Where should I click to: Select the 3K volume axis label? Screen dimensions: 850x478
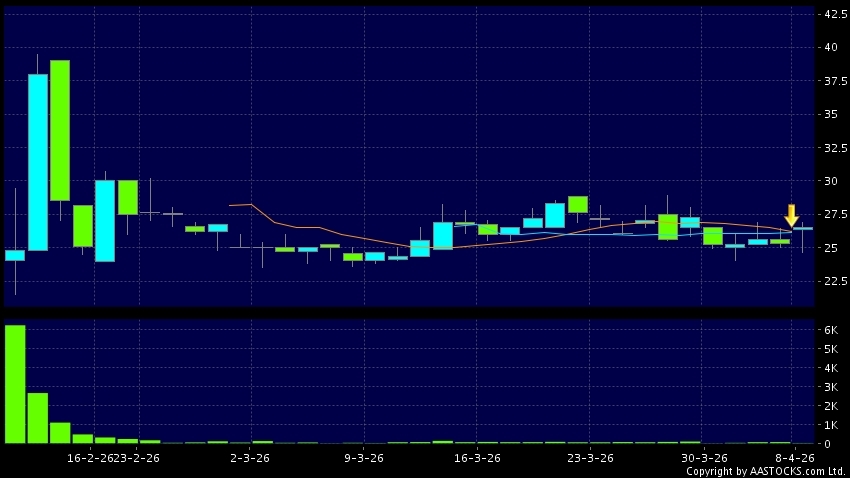pyautogui.click(x=830, y=387)
